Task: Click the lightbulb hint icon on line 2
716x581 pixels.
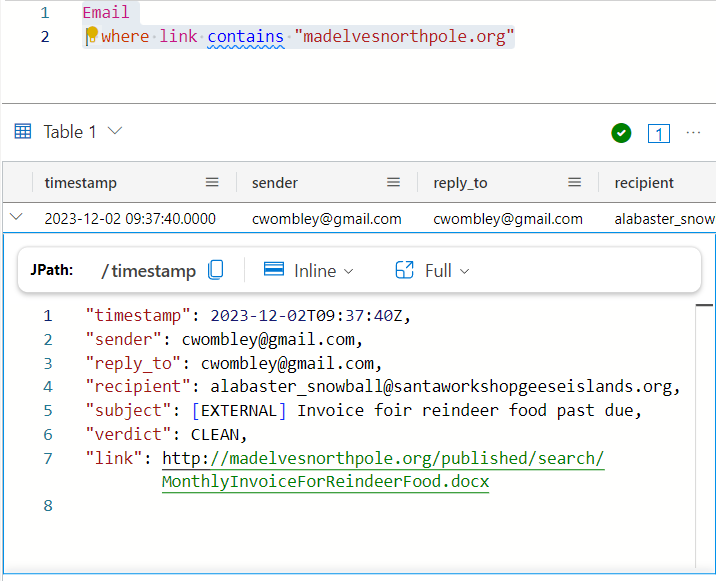Action: pos(91,36)
